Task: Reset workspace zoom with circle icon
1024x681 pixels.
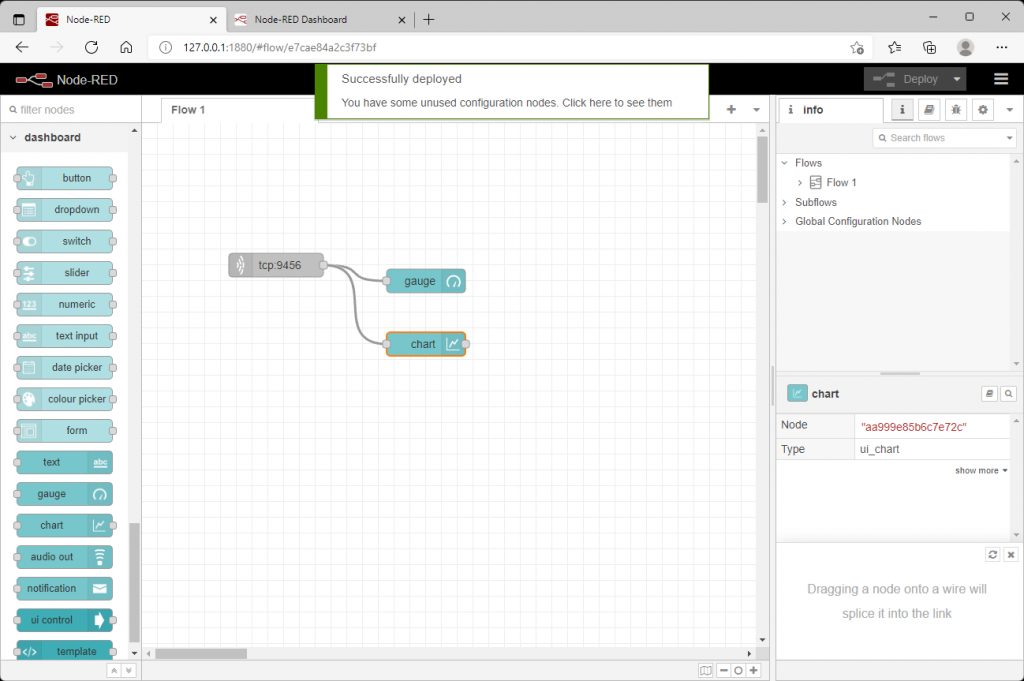Action: [738, 671]
